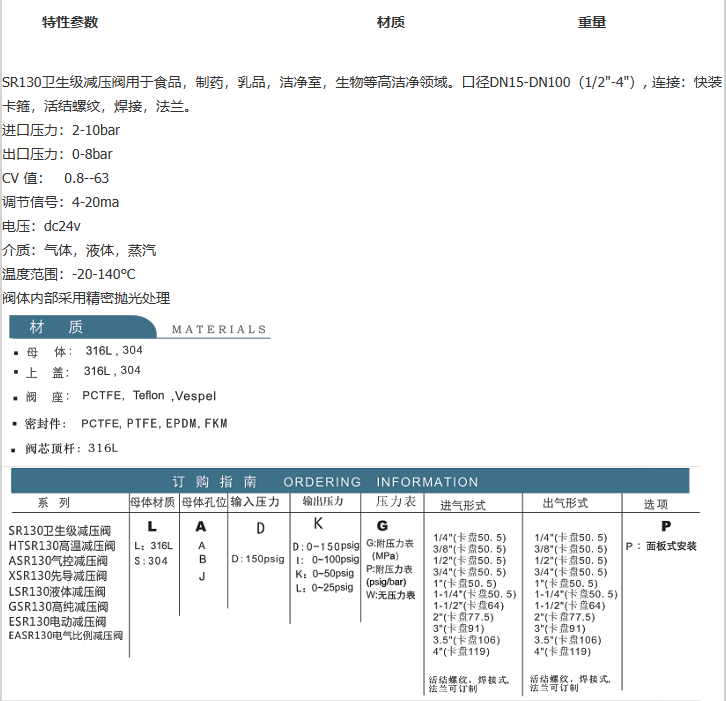This screenshot has height=701, width=726.
Task: Click the P: 面板式安装 option
Action: pos(661,546)
